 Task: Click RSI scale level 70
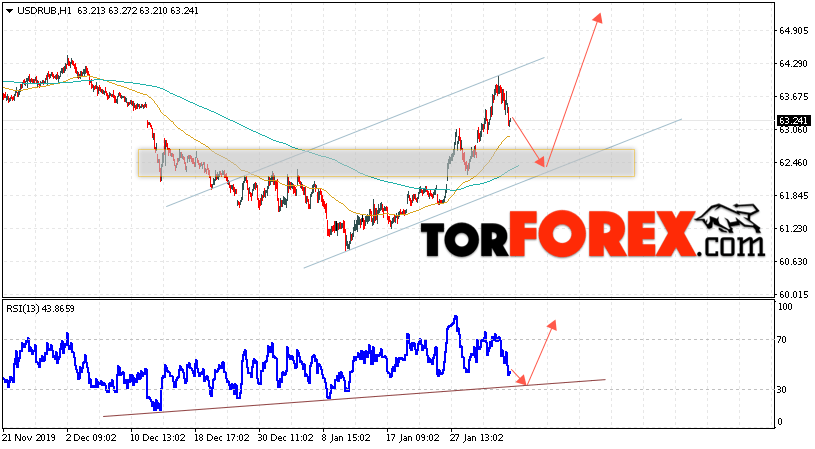point(782,340)
